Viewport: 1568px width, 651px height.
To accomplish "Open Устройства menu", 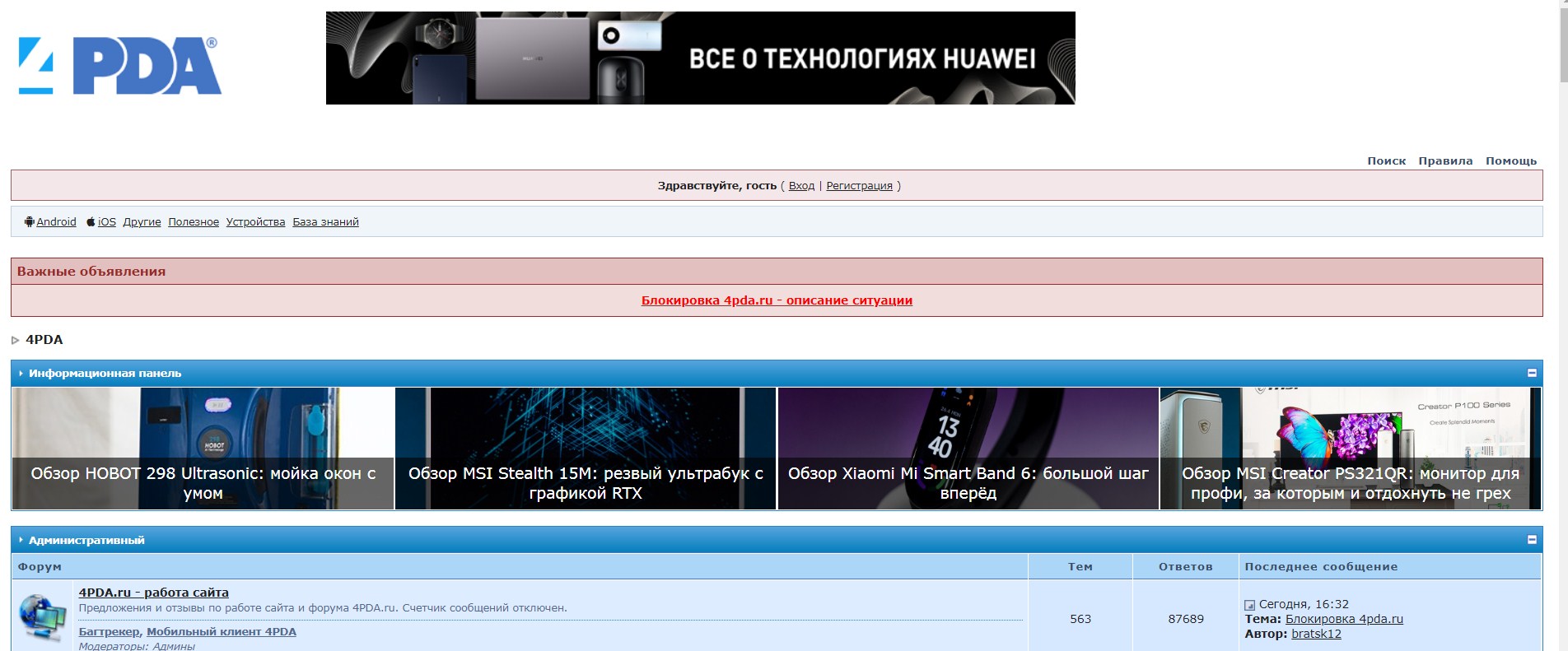I will point(255,221).
